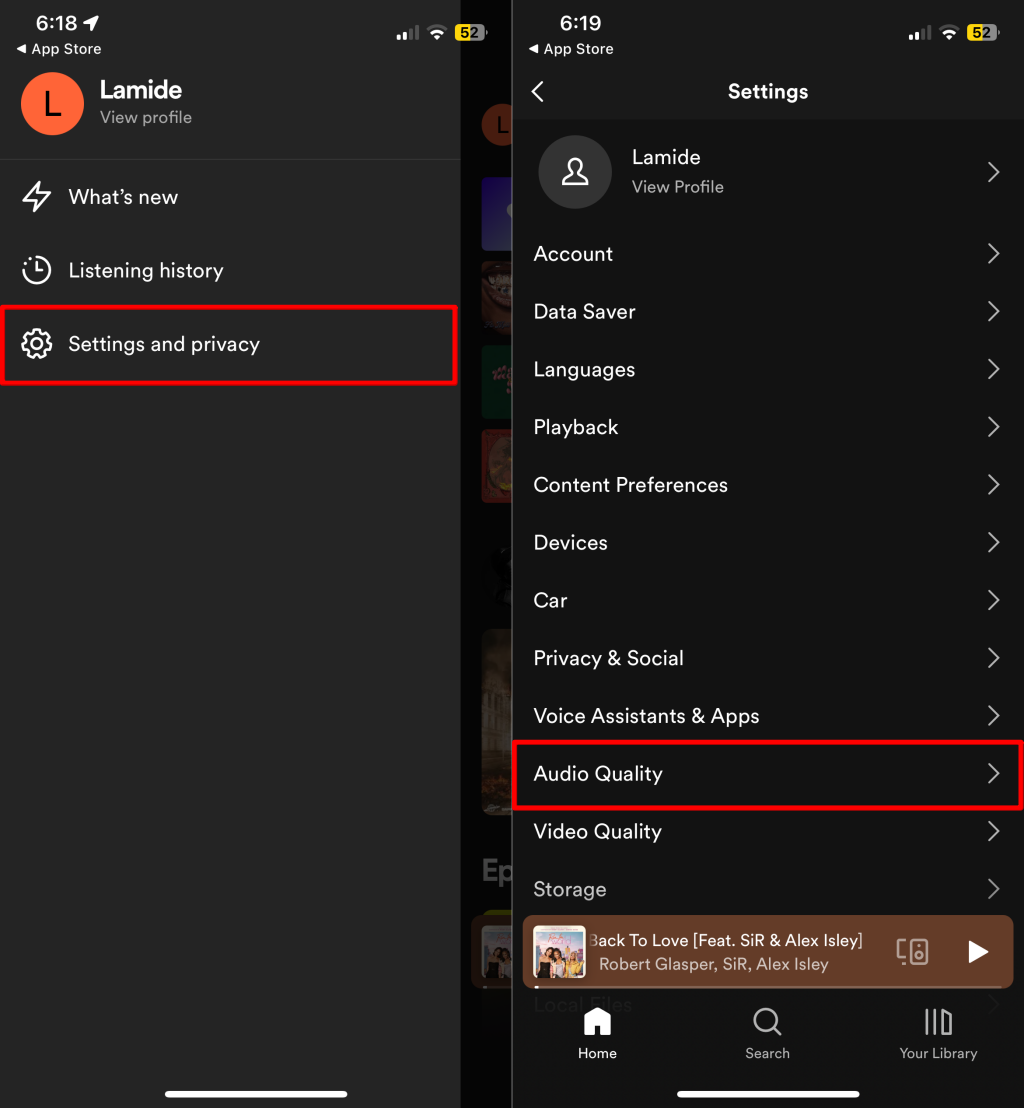Open now playing Back To Love track
This screenshot has height=1108, width=1024.
(x=726, y=941)
